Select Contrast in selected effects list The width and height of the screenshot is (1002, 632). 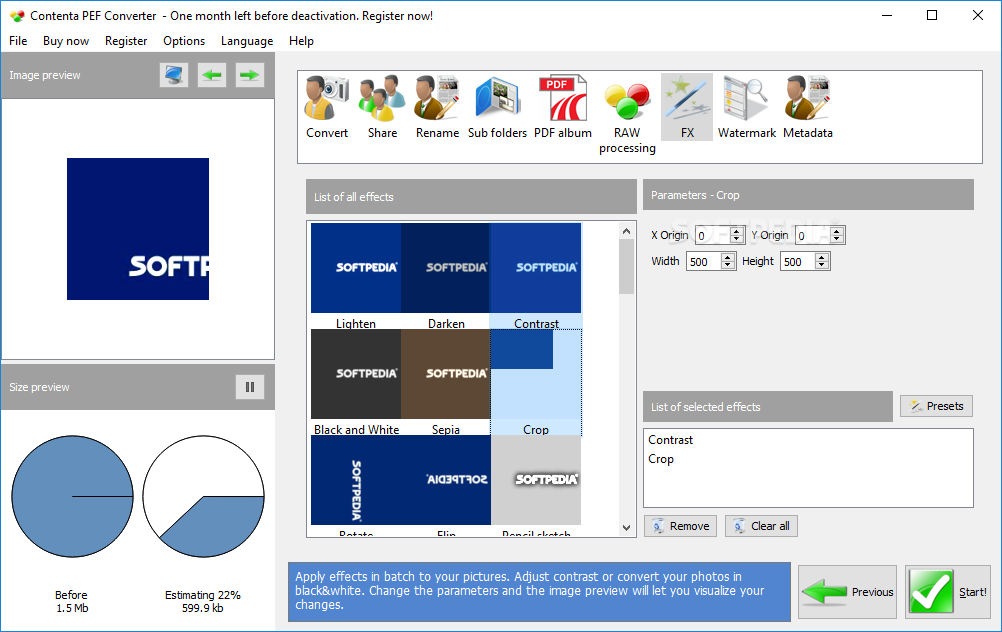pos(670,440)
